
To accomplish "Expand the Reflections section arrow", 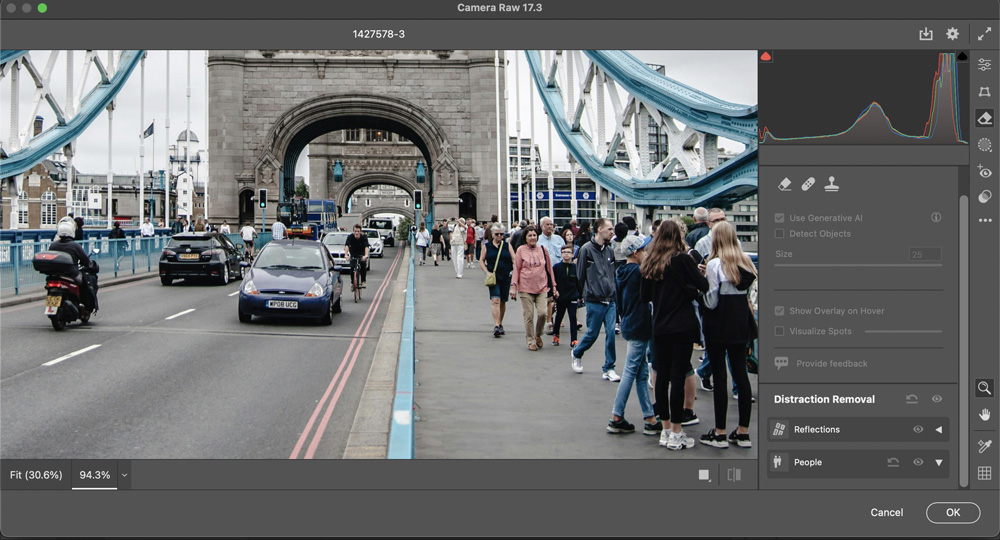I will [939, 430].
